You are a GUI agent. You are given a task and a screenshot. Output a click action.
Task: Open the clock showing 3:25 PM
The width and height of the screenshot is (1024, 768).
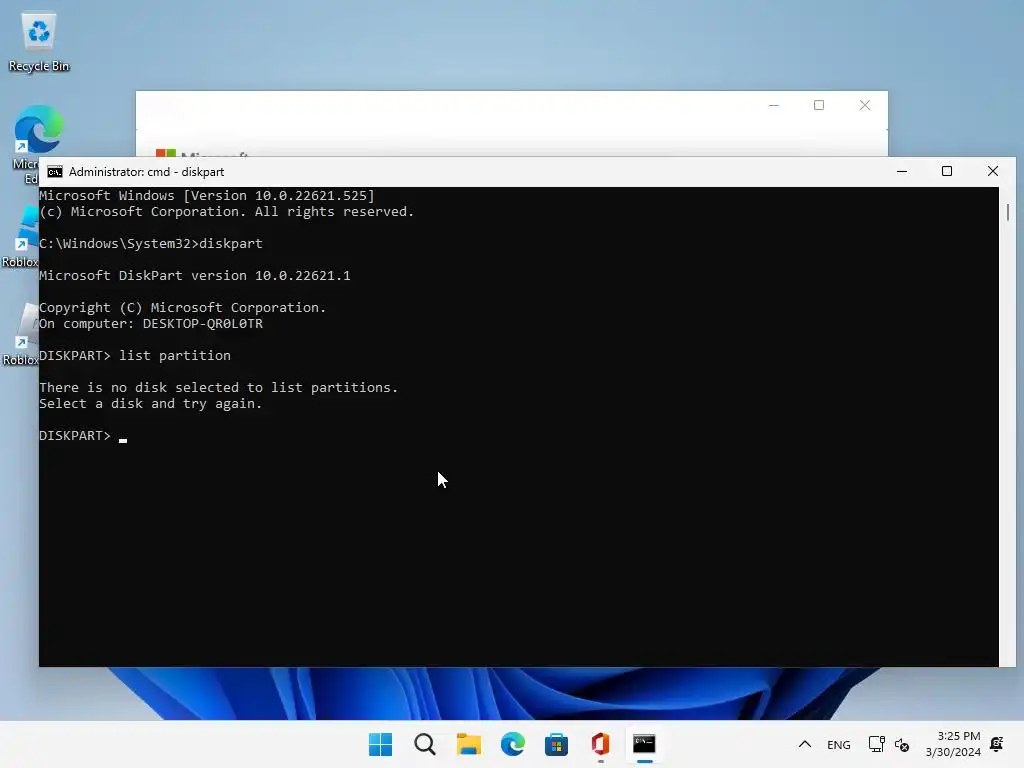(x=953, y=744)
